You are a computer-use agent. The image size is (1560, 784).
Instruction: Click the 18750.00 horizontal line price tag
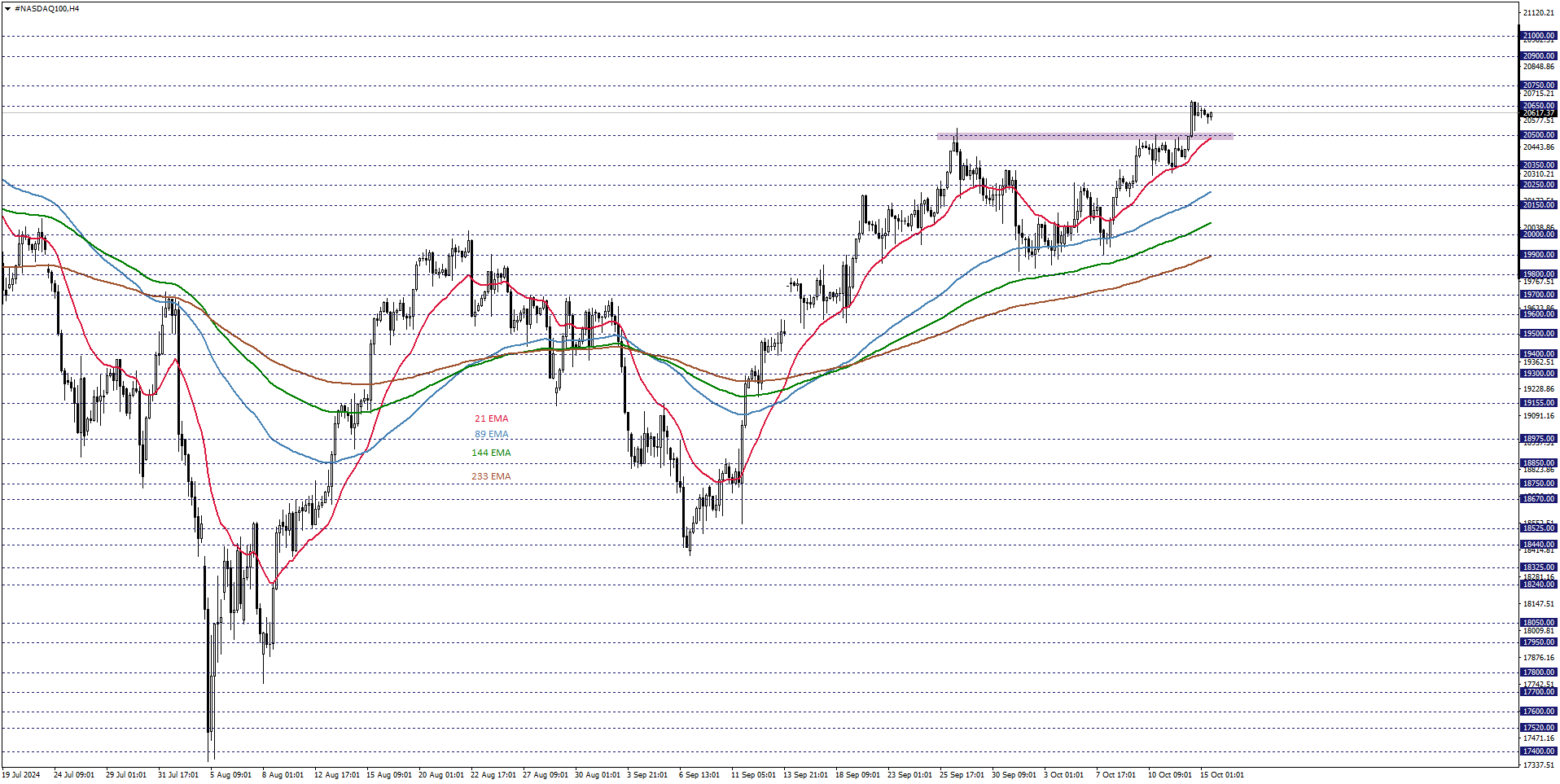1538,484
